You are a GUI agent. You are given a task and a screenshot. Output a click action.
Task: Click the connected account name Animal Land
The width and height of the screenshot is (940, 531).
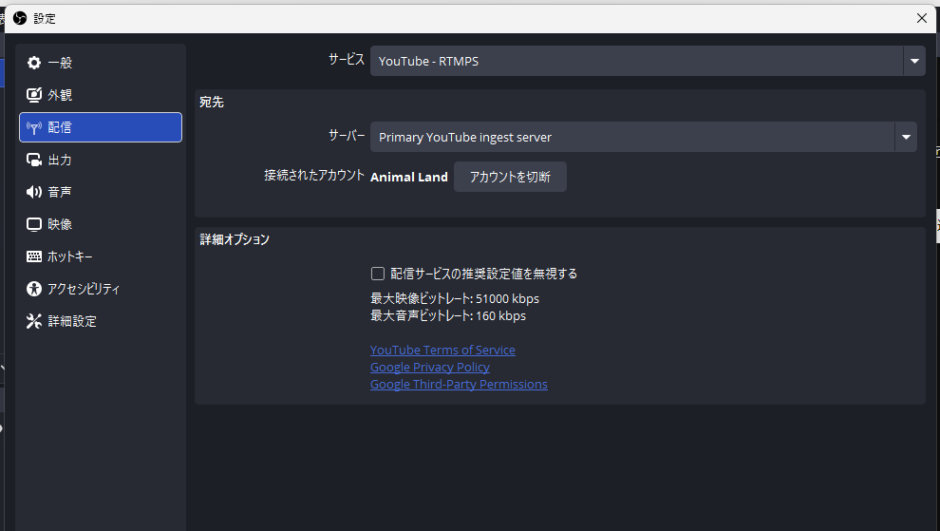tap(409, 177)
